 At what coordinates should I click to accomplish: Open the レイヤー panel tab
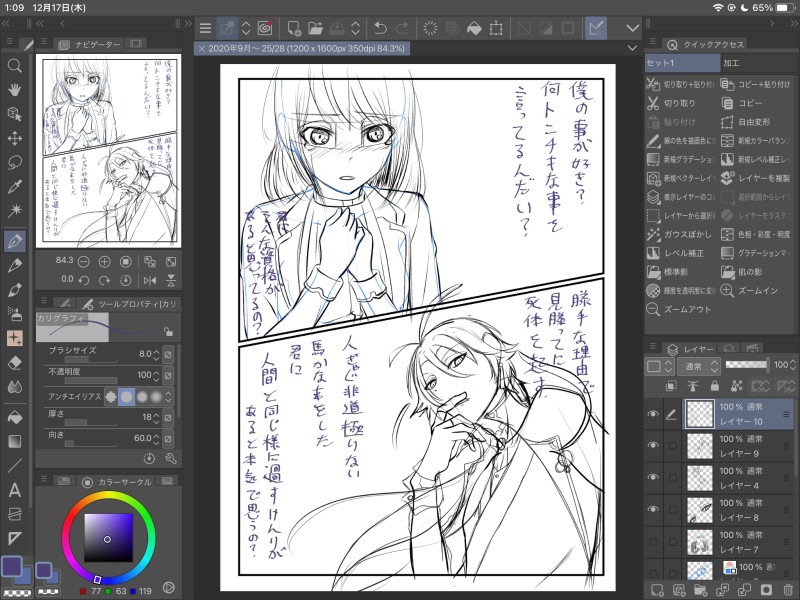691,349
